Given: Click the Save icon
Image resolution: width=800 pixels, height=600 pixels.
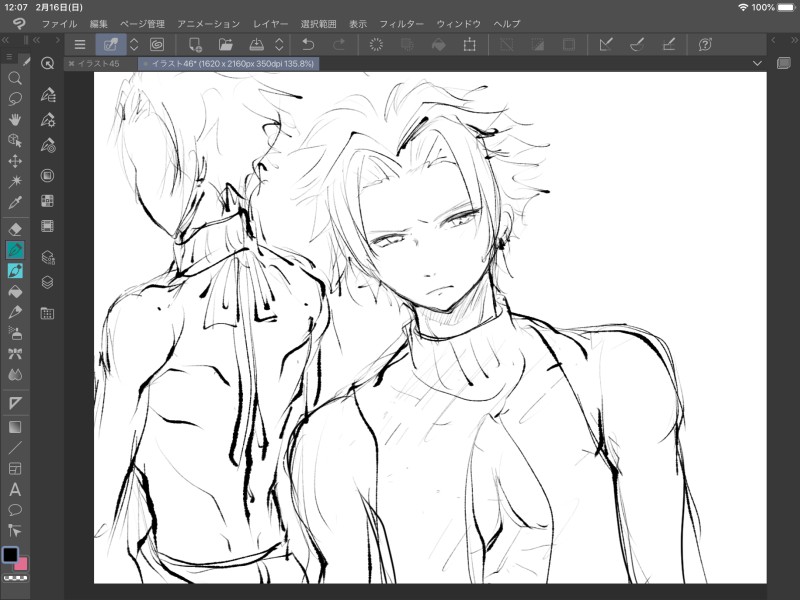Looking at the screenshot, I should 256,44.
